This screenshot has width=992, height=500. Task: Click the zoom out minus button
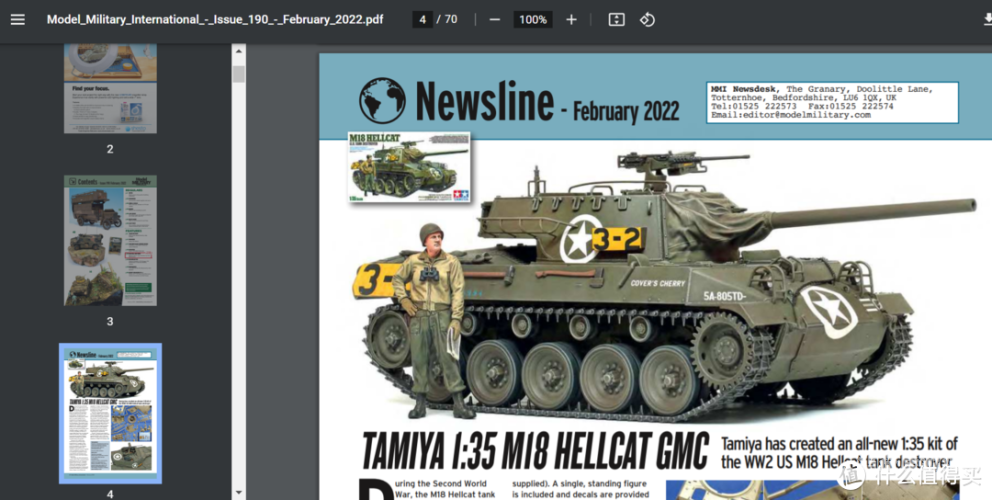(x=495, y=20)
